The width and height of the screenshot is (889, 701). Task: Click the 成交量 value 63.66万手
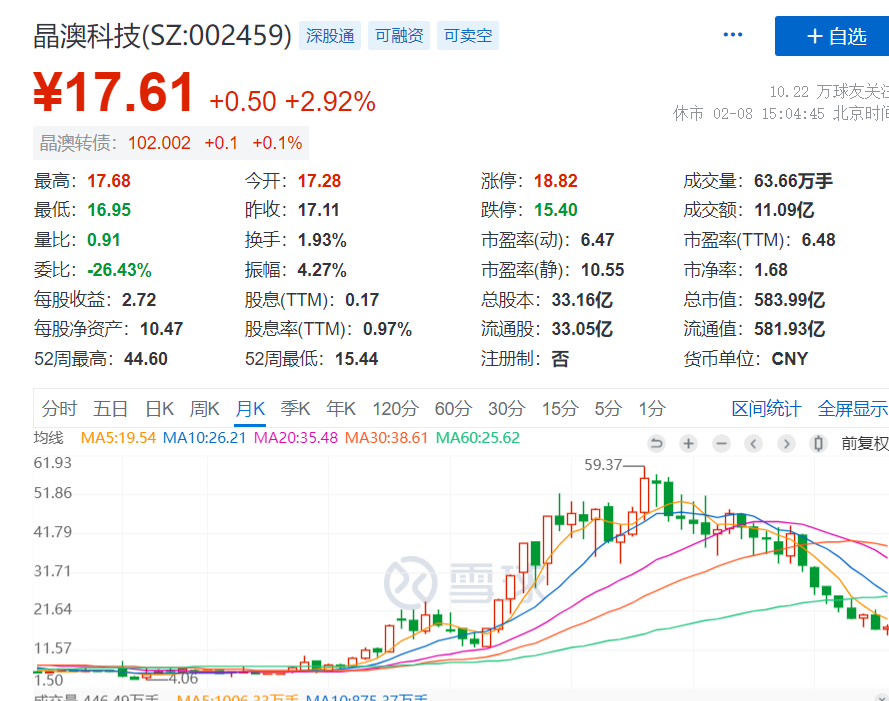793,181
